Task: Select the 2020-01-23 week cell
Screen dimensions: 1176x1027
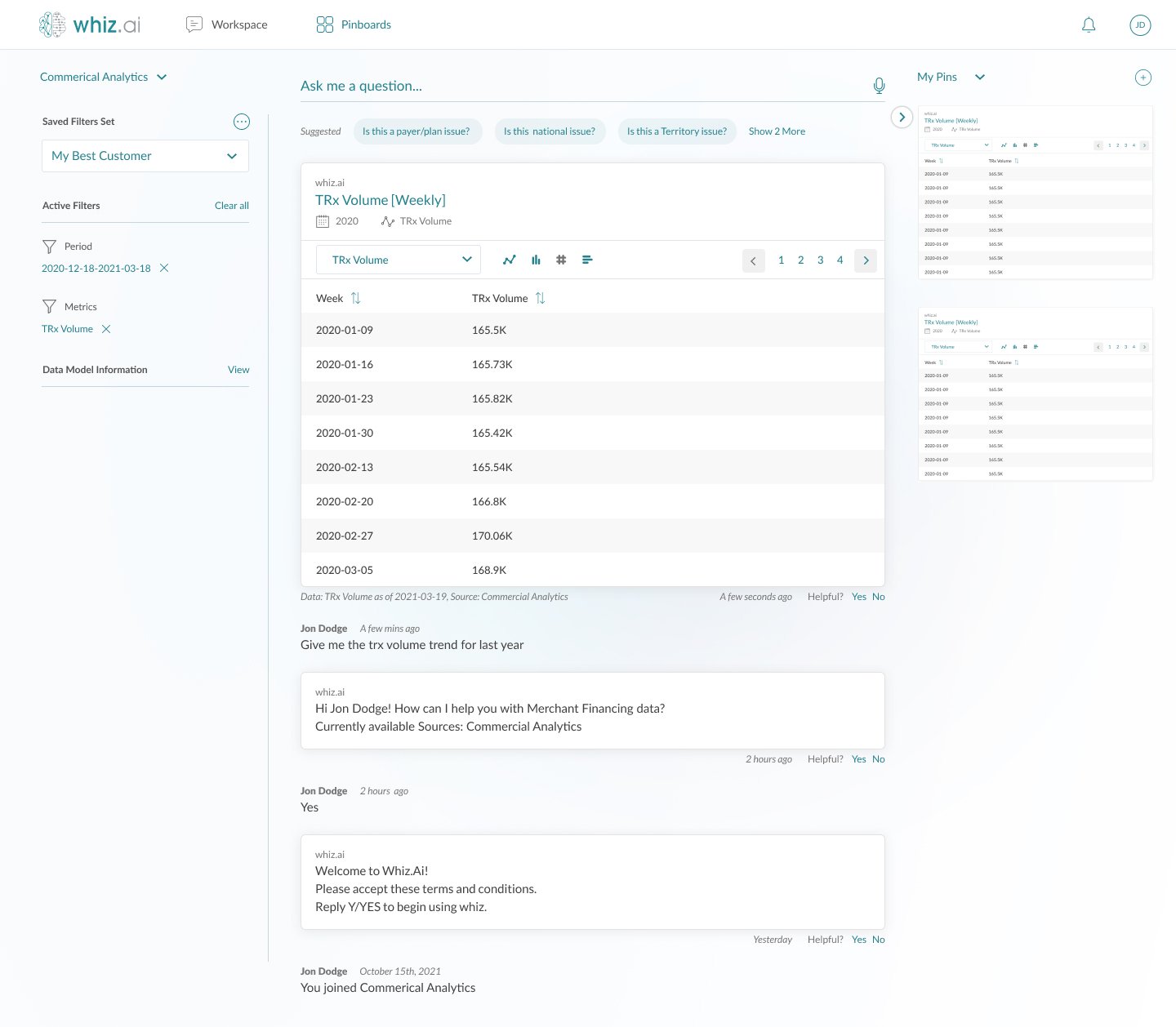Action: pyautogui.click(x=345, y=399)
